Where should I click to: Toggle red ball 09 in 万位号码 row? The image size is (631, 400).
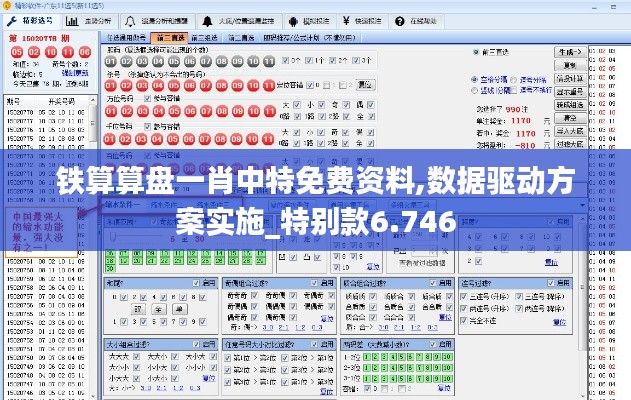[238, 111]
